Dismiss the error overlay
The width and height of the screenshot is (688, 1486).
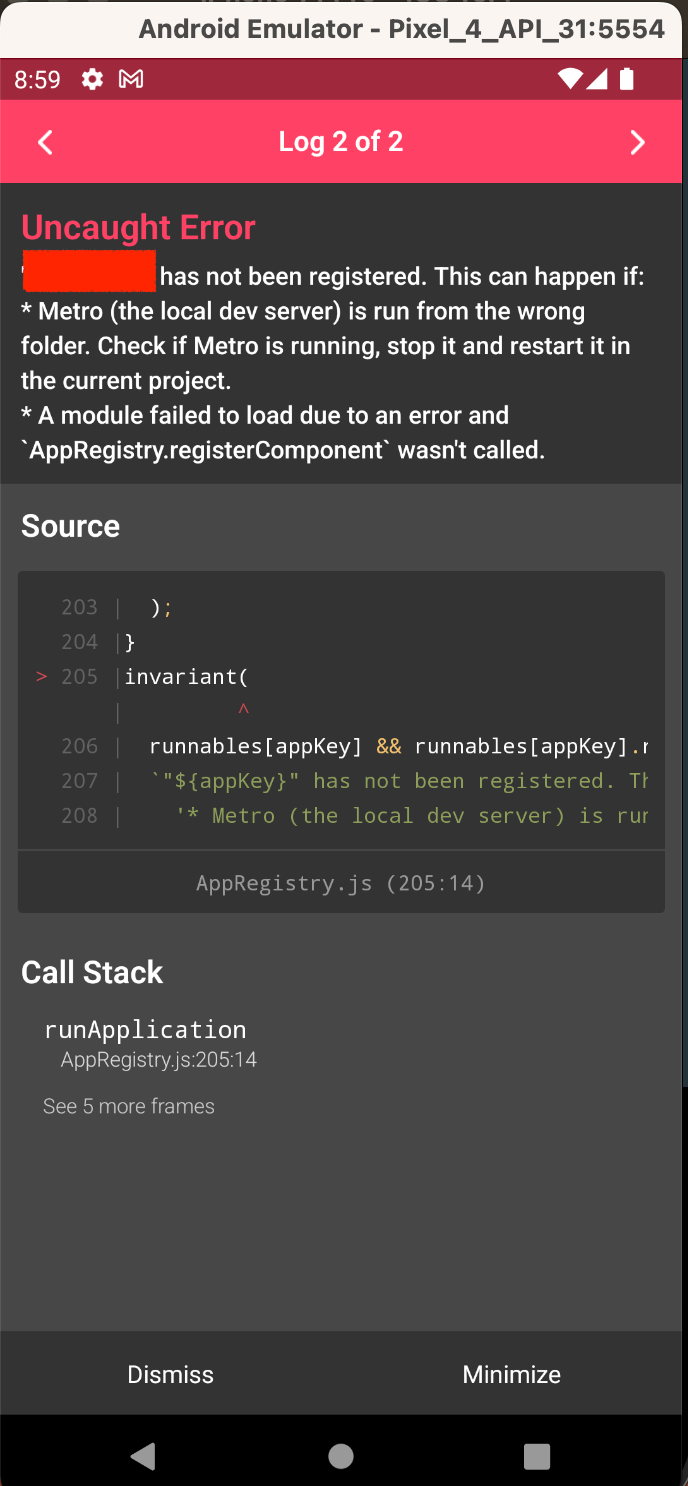pos(170,1374)
